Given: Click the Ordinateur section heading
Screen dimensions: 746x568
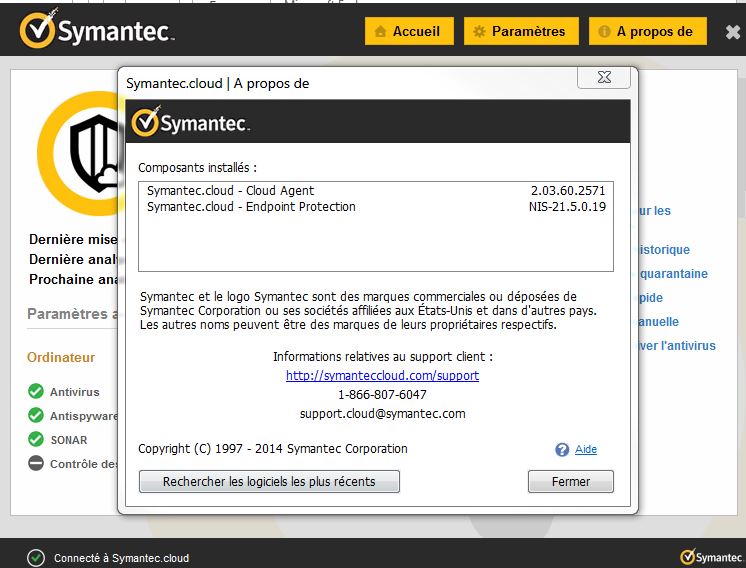Looking at the screenshot, I should pyautogui.click(x=61, y=357).
